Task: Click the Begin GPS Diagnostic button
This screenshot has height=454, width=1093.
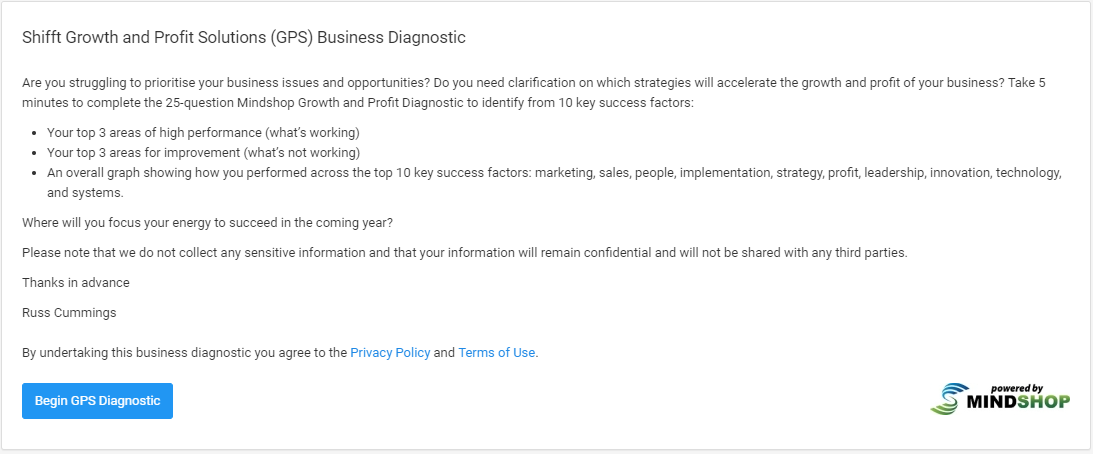Action: click(98, 401)
